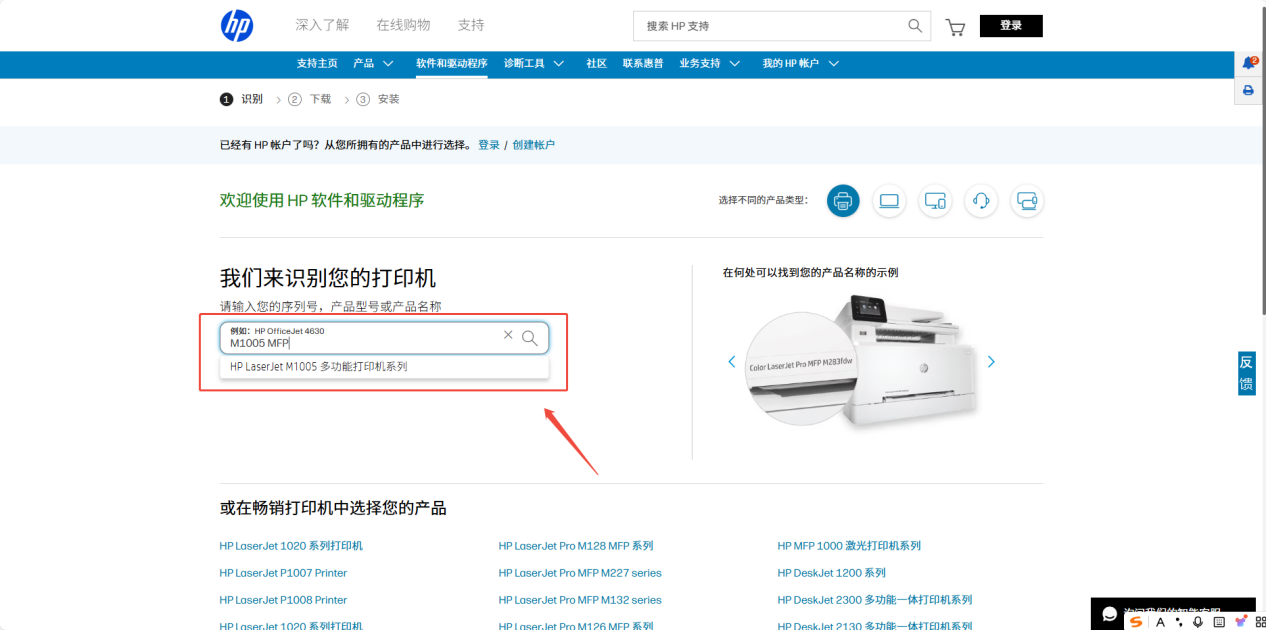
Task: Open the 软件和驱动程序 tab
Action: [452, 63]
